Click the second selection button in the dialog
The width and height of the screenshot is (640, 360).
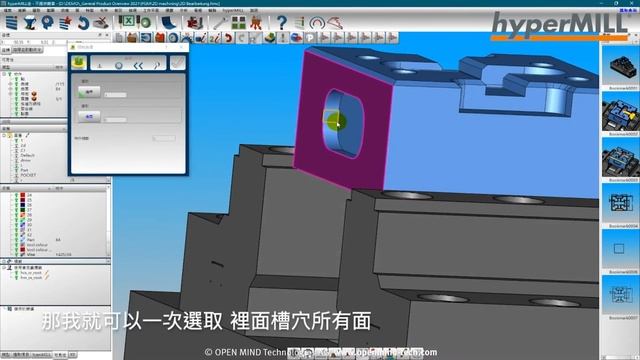coord(89,117)
